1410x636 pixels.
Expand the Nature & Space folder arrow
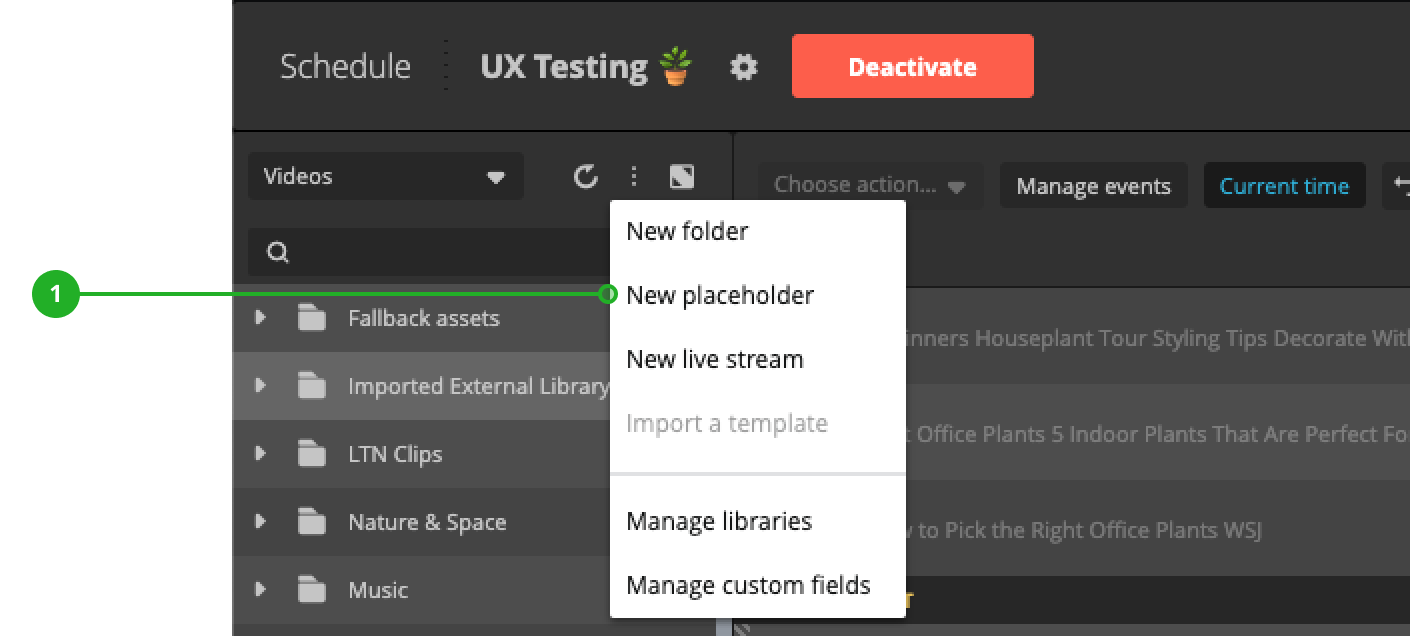[261, 522]
